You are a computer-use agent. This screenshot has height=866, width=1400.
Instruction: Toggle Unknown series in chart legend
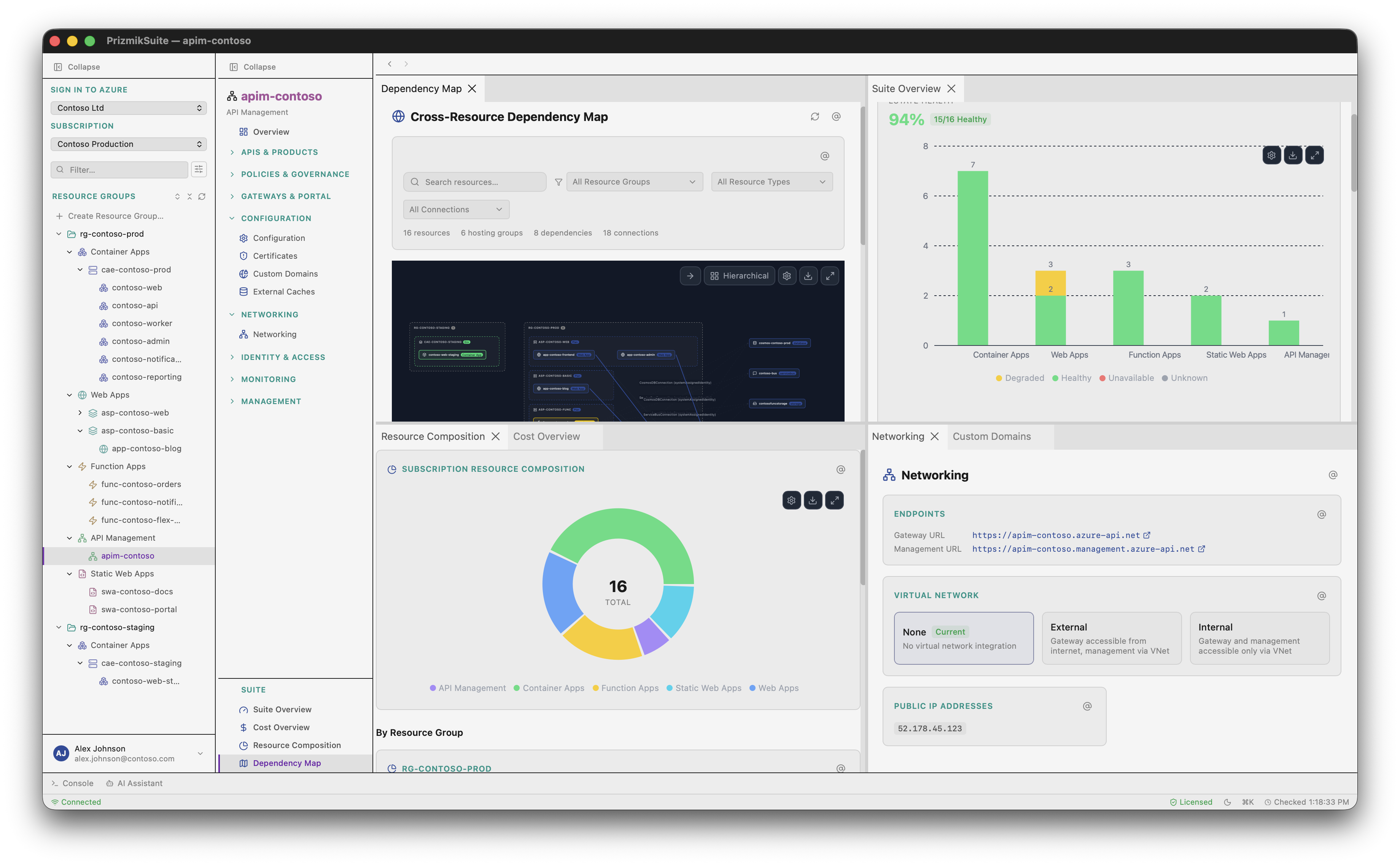coord(1184,378)
